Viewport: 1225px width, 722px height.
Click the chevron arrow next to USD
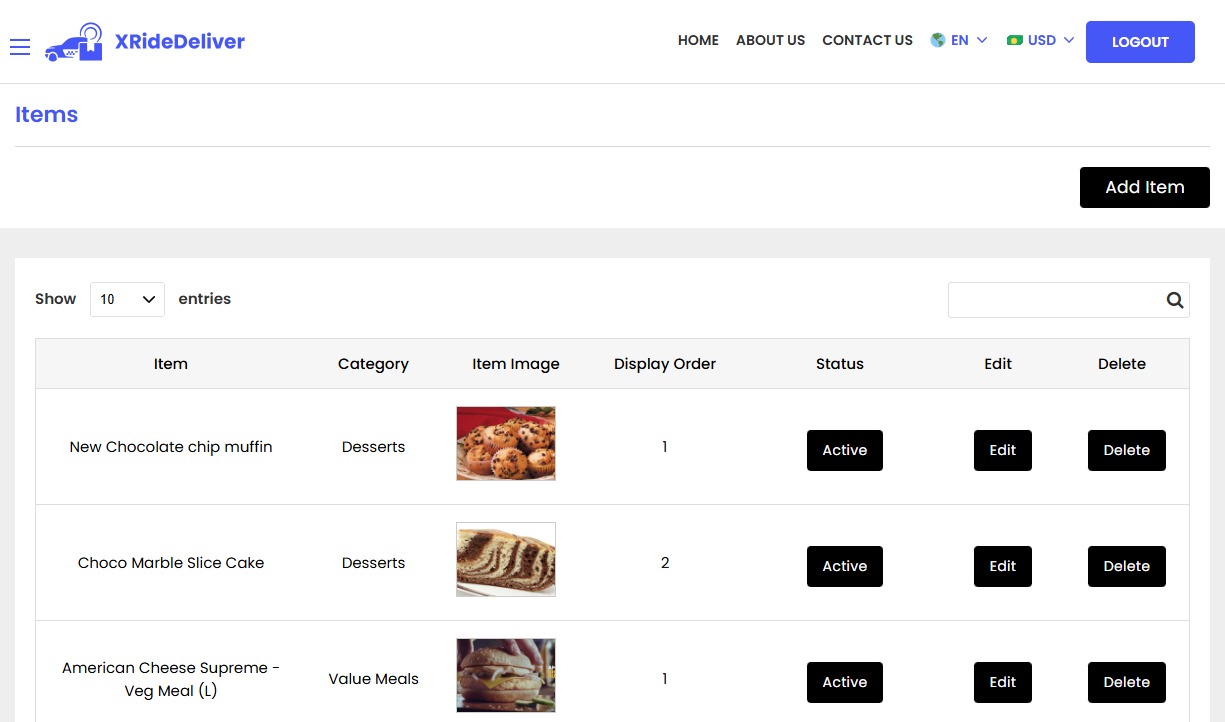click(x=1069, y=41)
